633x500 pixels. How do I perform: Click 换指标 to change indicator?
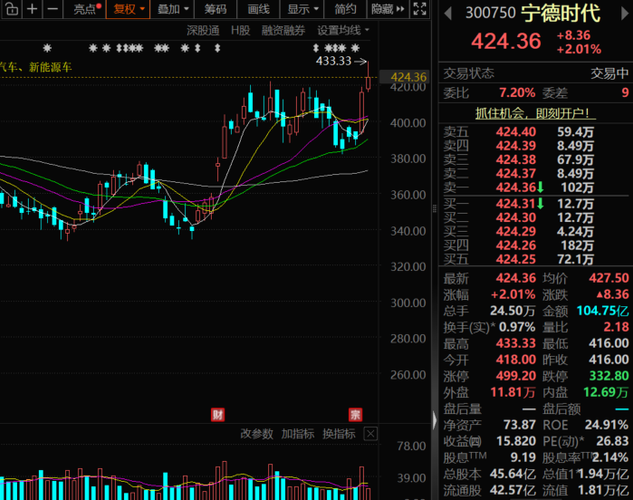click(x=339, y=434)
